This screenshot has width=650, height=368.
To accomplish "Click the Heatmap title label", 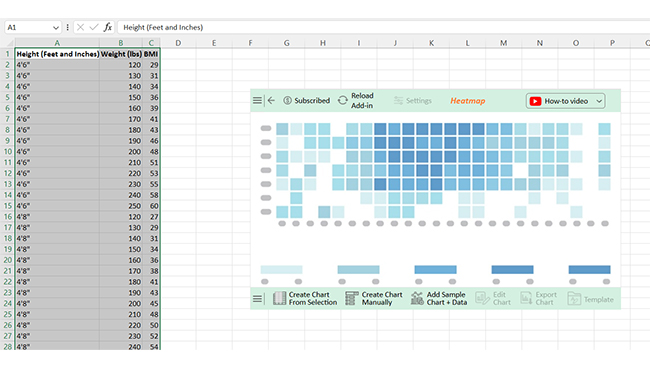I will 468,101.
